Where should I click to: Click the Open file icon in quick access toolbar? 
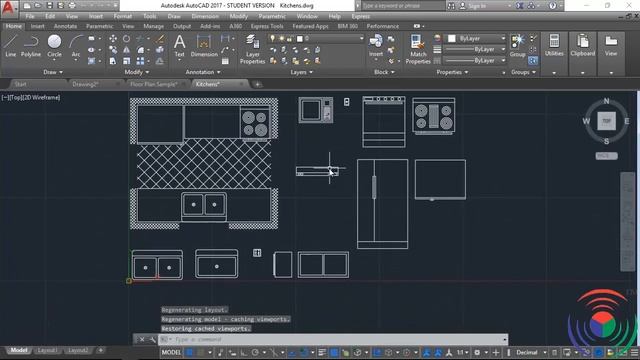click(38, 6)
